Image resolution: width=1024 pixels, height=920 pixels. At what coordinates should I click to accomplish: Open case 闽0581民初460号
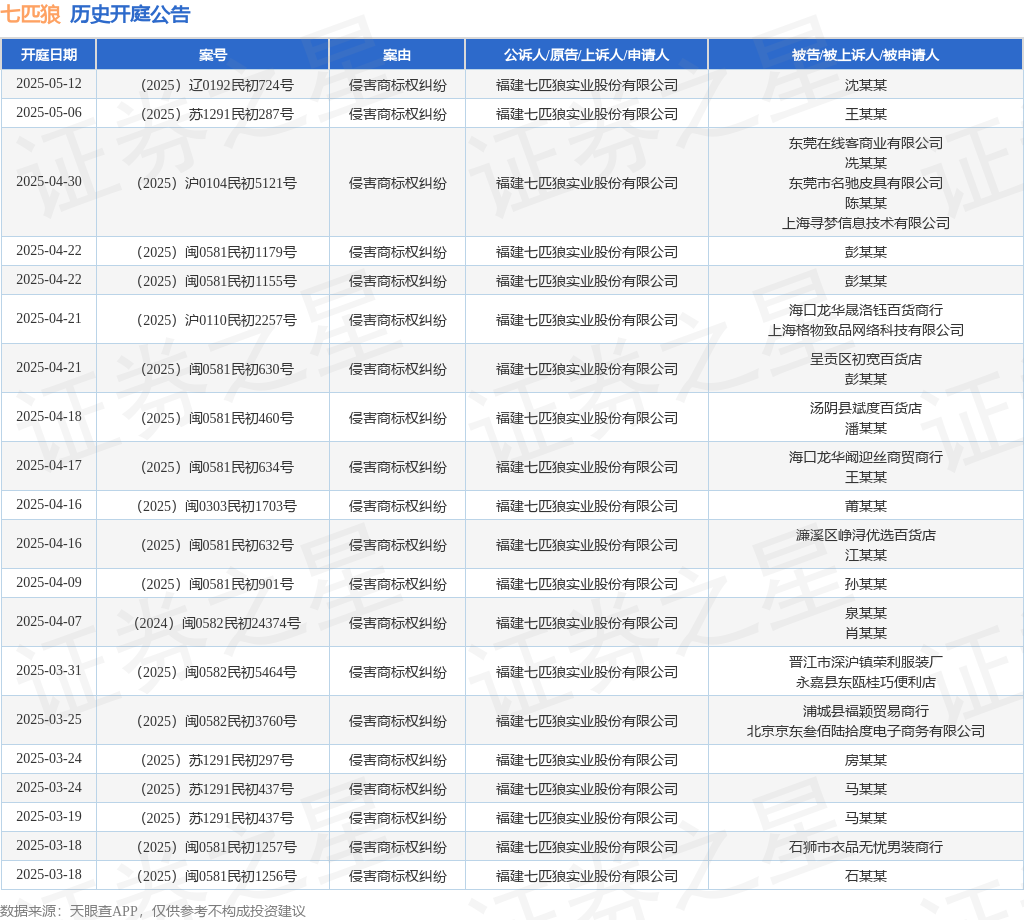(x=217, y=419)
